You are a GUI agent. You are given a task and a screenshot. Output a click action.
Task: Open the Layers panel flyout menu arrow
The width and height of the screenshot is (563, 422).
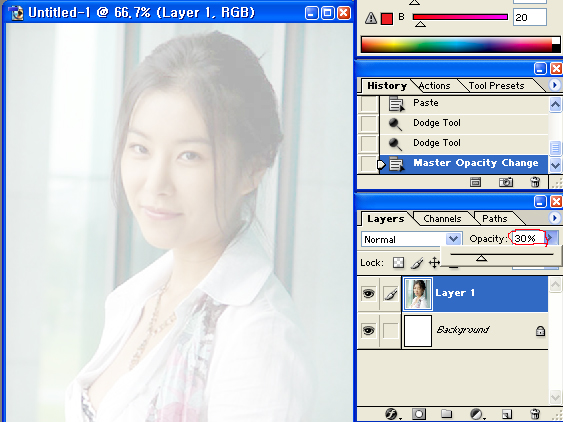(555, 218)
